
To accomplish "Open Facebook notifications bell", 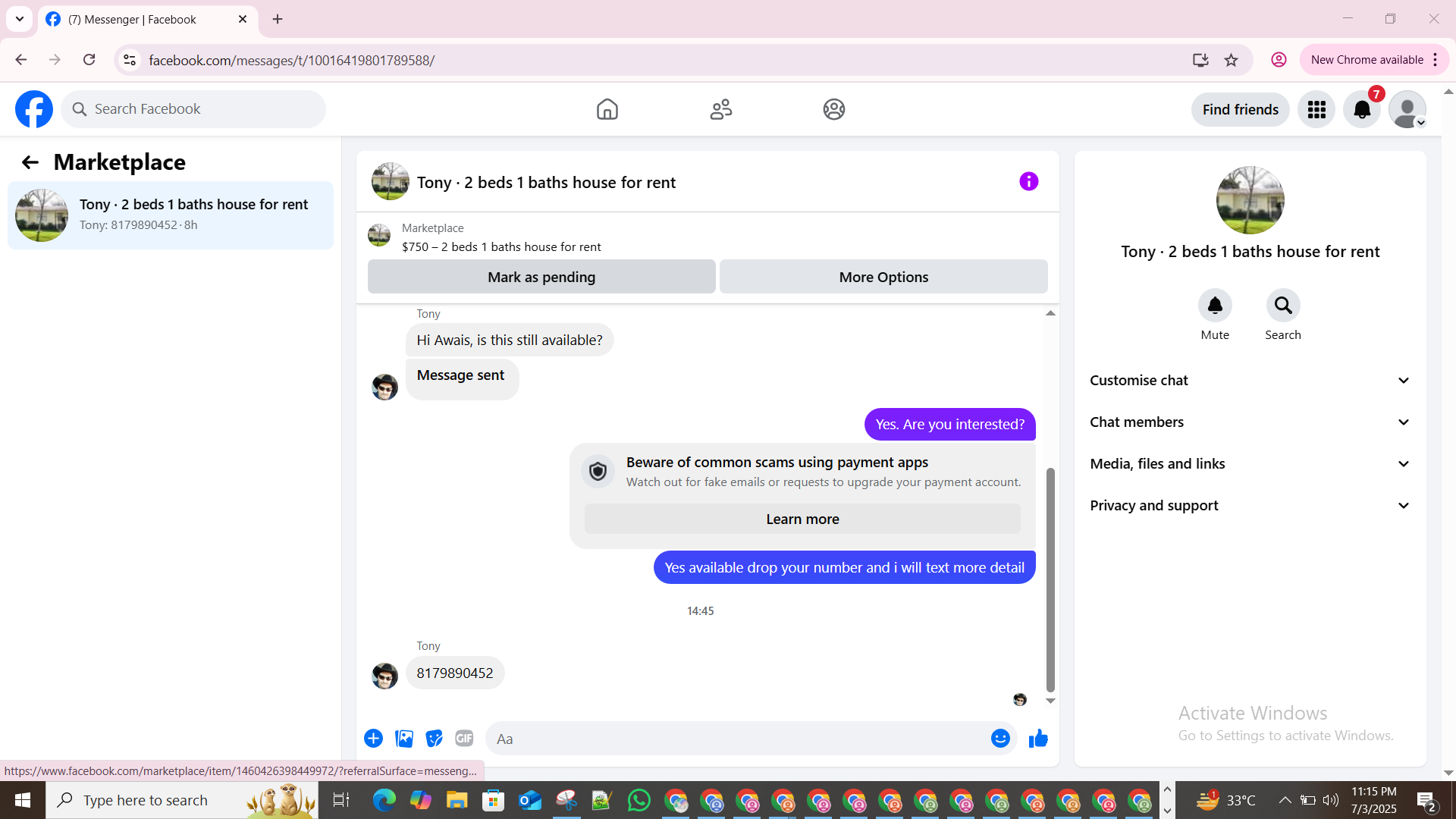I will pos(1362,110).
